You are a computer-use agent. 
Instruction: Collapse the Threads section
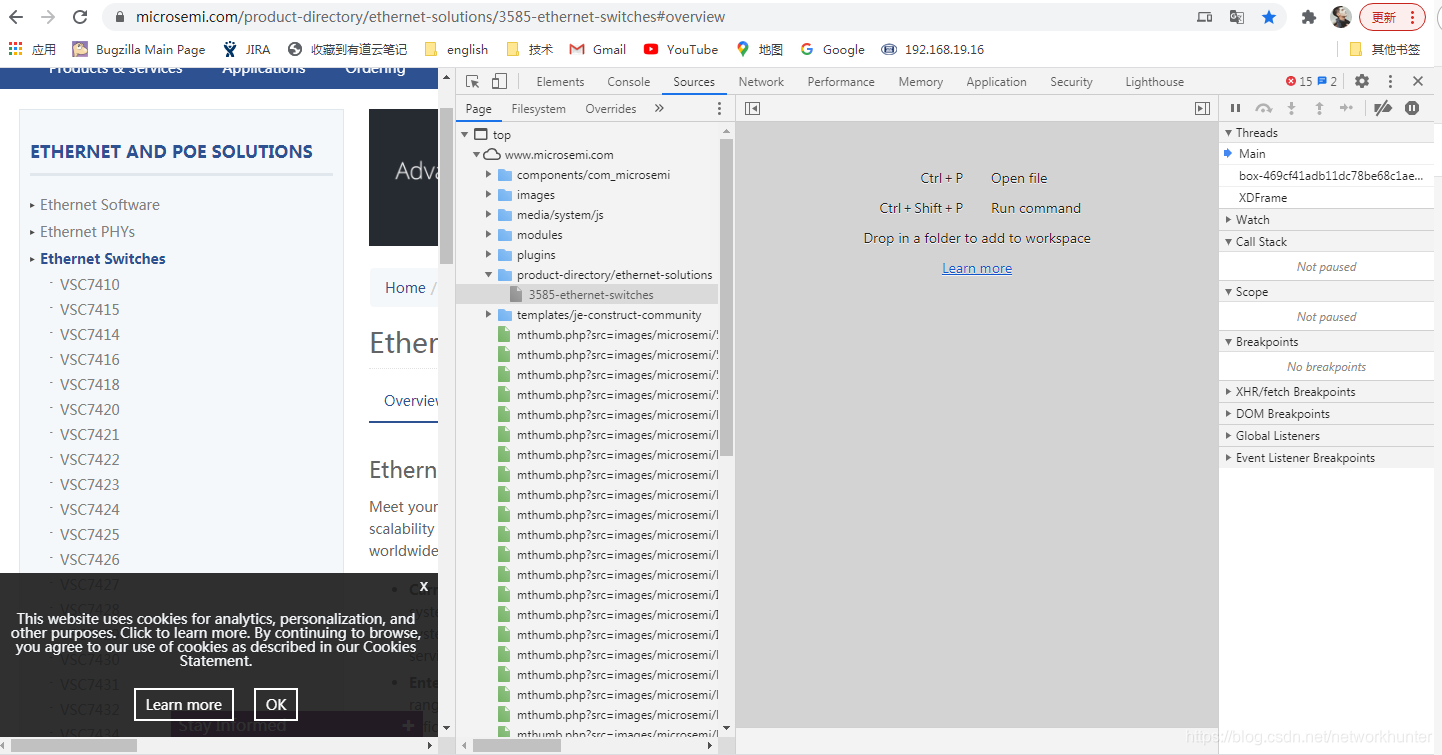click(x=1326, y=133)
